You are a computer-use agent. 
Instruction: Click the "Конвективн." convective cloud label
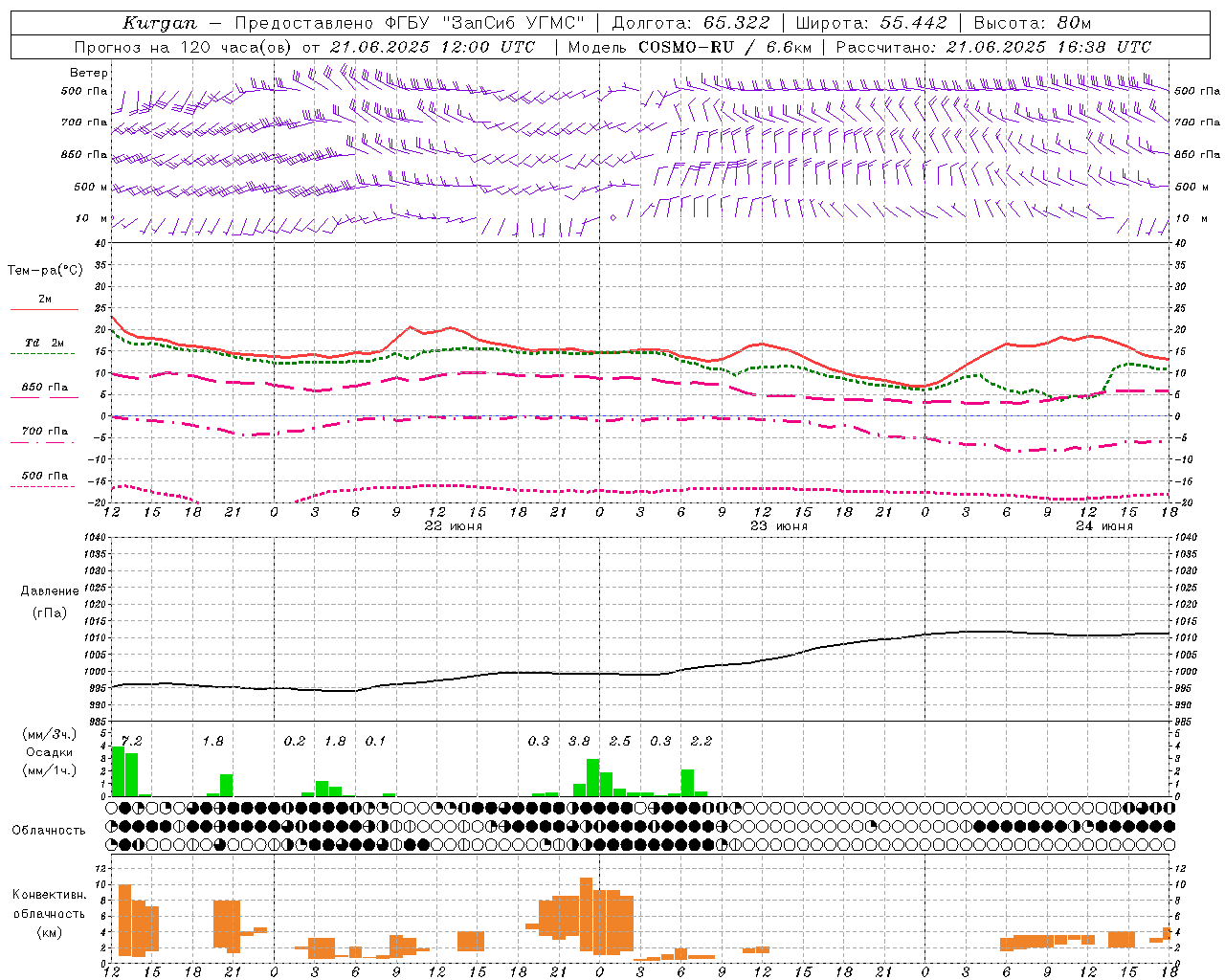click(49, 895)
